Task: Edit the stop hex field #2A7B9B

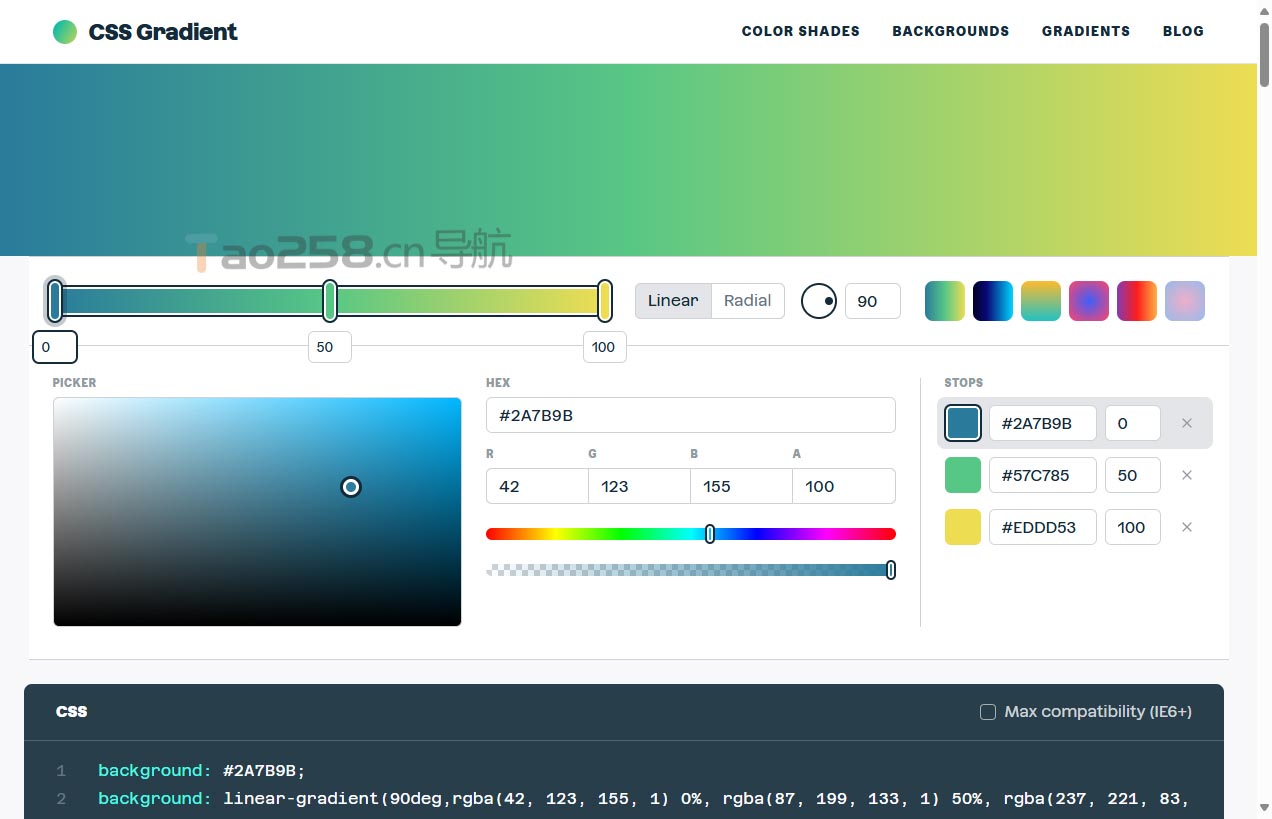Action: (1043, 423)
